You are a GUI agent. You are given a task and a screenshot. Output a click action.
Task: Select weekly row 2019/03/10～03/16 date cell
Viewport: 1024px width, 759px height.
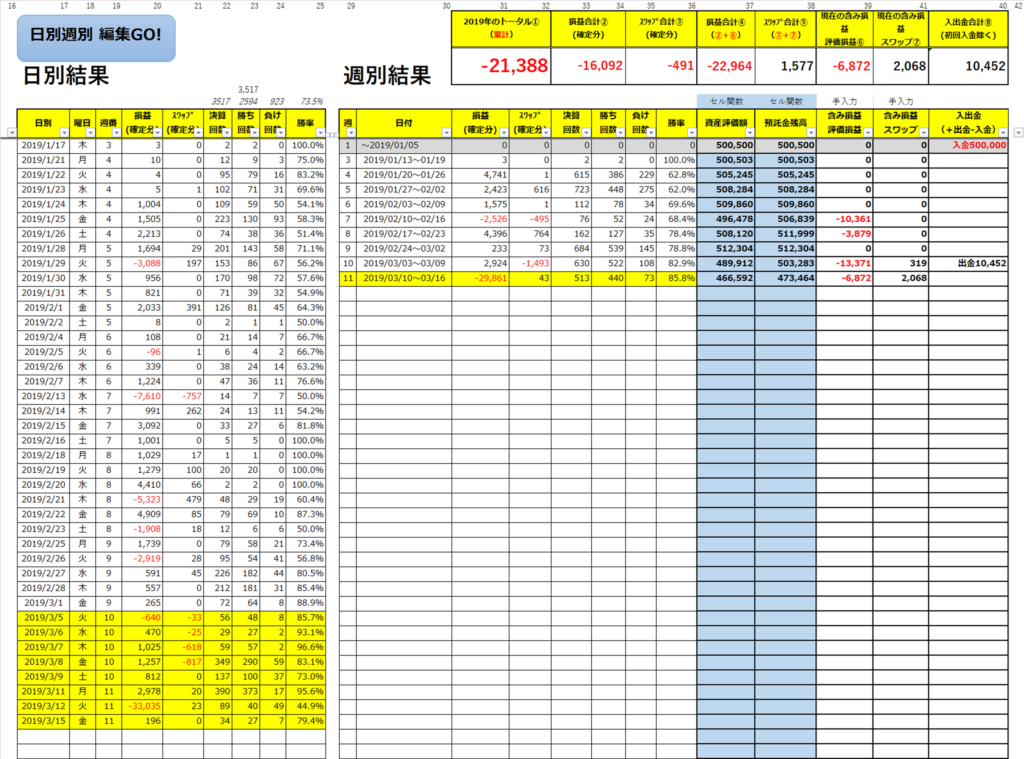click(x=406, y=278)
